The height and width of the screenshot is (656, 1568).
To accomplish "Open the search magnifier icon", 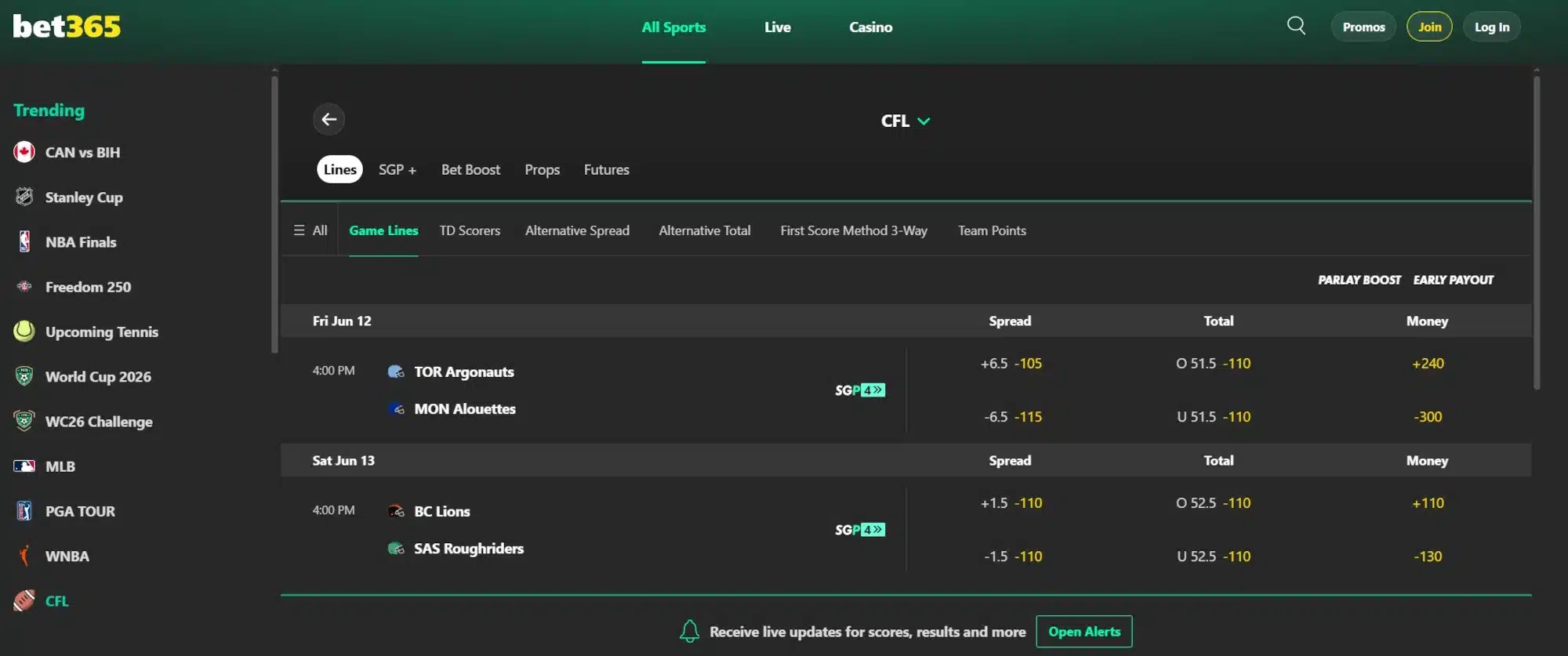I will [x=1296, y=26].
